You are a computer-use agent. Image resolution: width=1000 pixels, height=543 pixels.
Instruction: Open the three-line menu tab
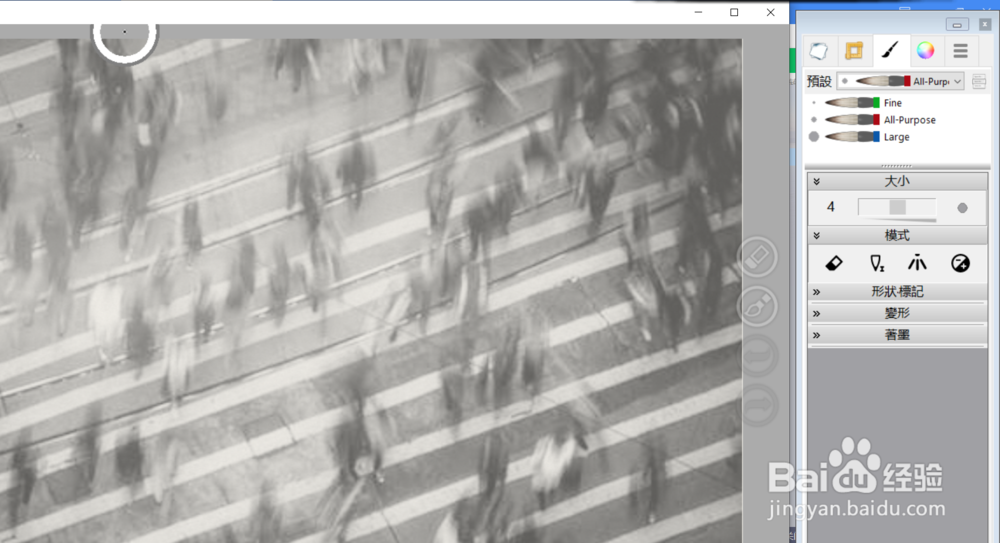pyautogui.click(x=960, y=51)
